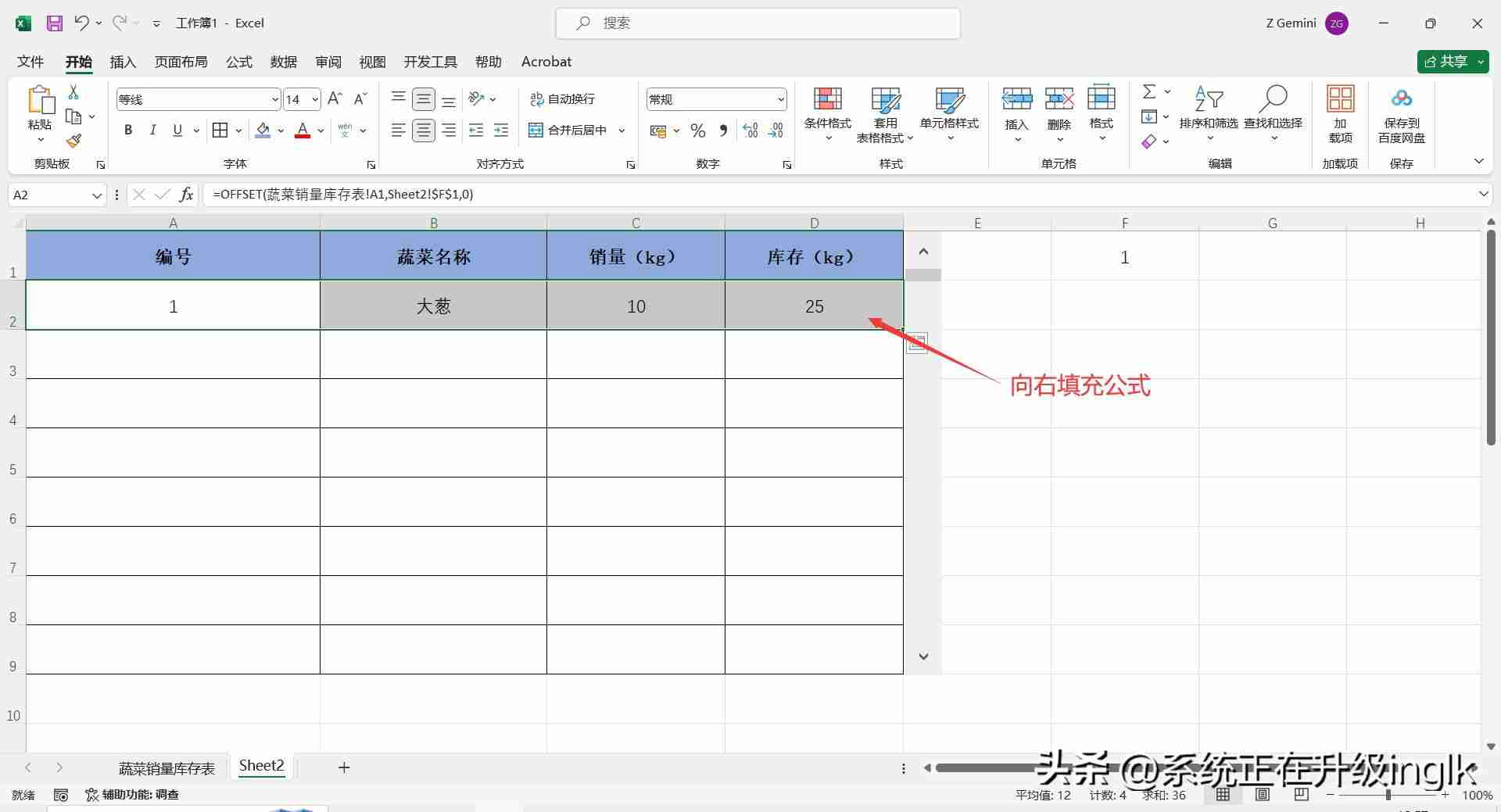1501x812 pixels.
Task: Switch to the Formulas (公式) tab
Action: coord(239,62)
